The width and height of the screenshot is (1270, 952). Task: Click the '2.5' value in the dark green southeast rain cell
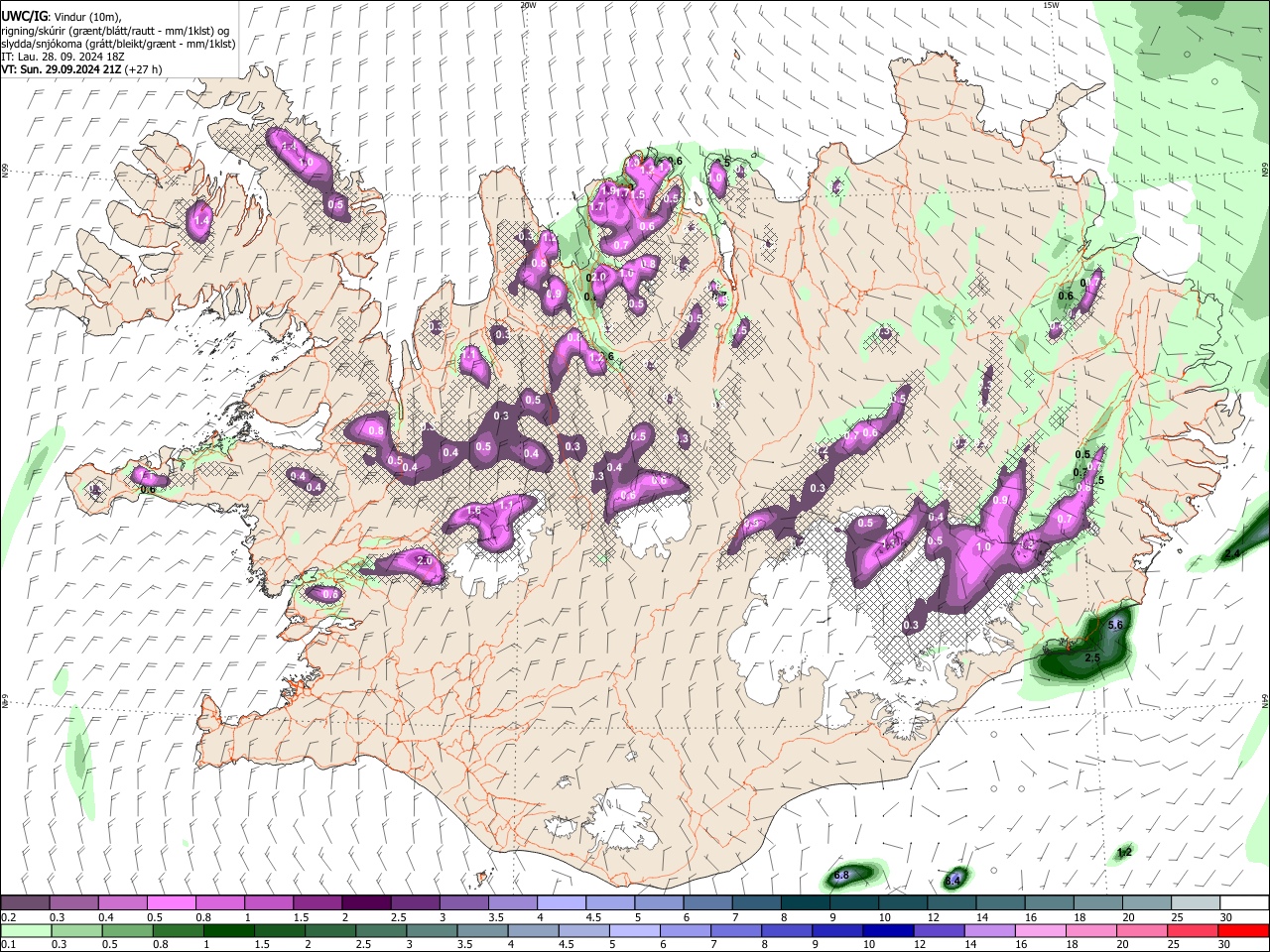(1092, 657)
